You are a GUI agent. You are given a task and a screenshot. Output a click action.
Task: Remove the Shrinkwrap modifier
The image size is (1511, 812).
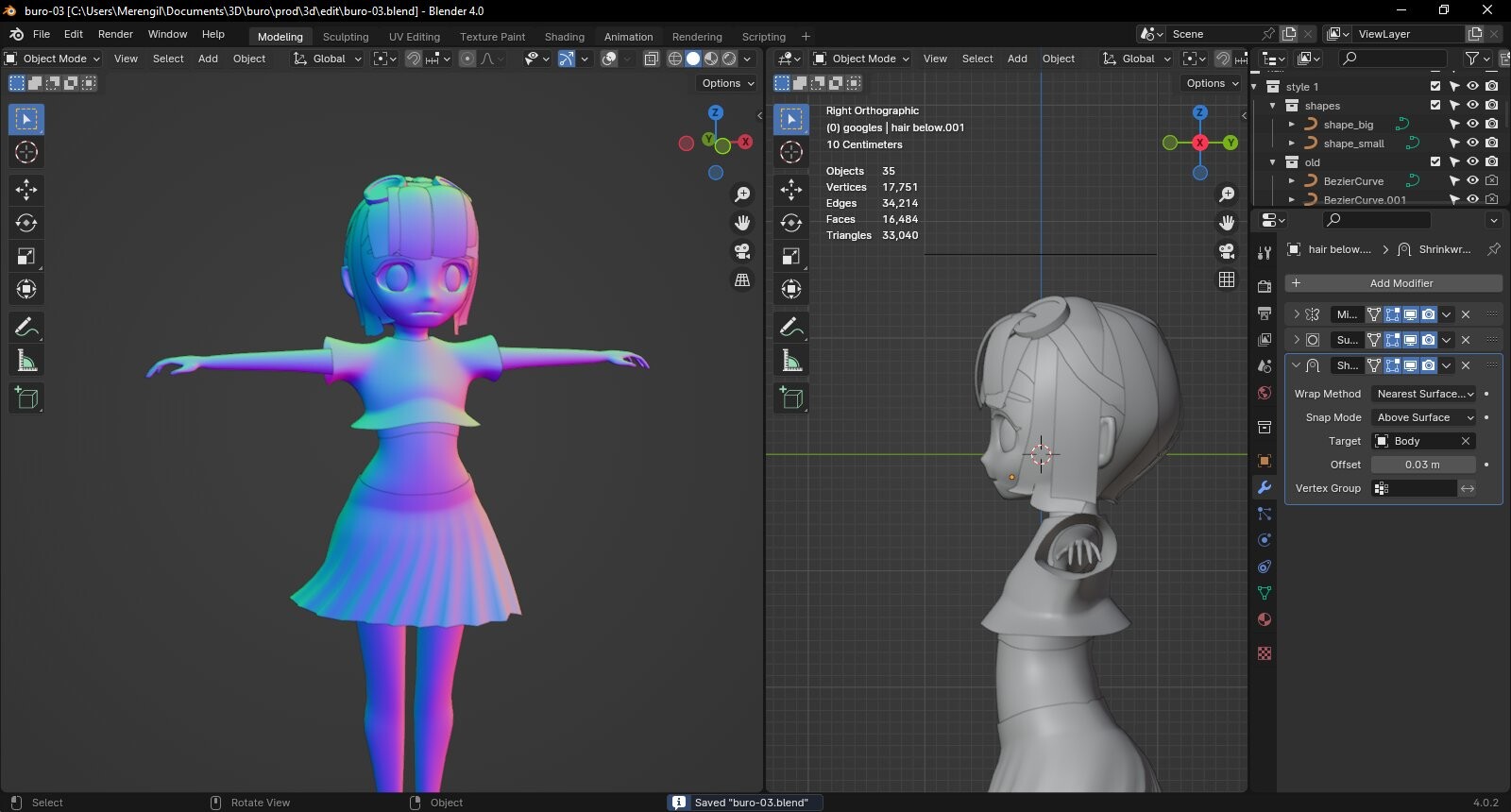1466,365
